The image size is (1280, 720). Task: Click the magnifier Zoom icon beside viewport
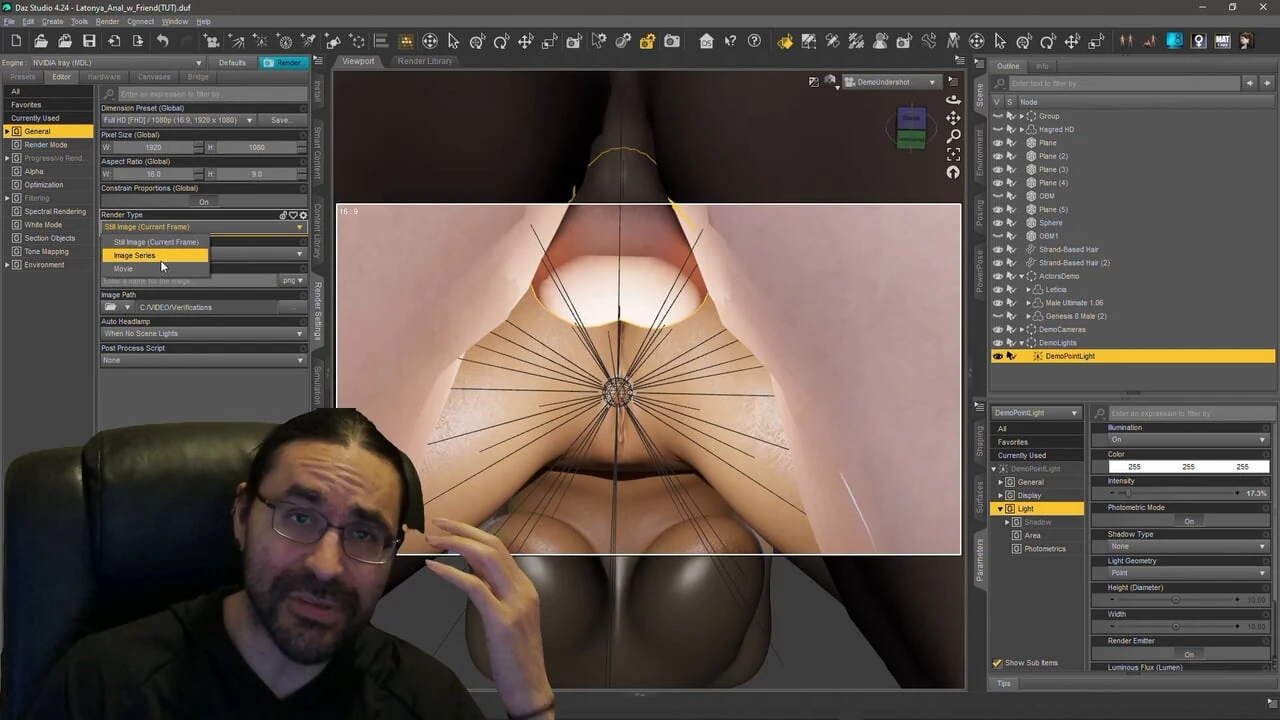953,136
